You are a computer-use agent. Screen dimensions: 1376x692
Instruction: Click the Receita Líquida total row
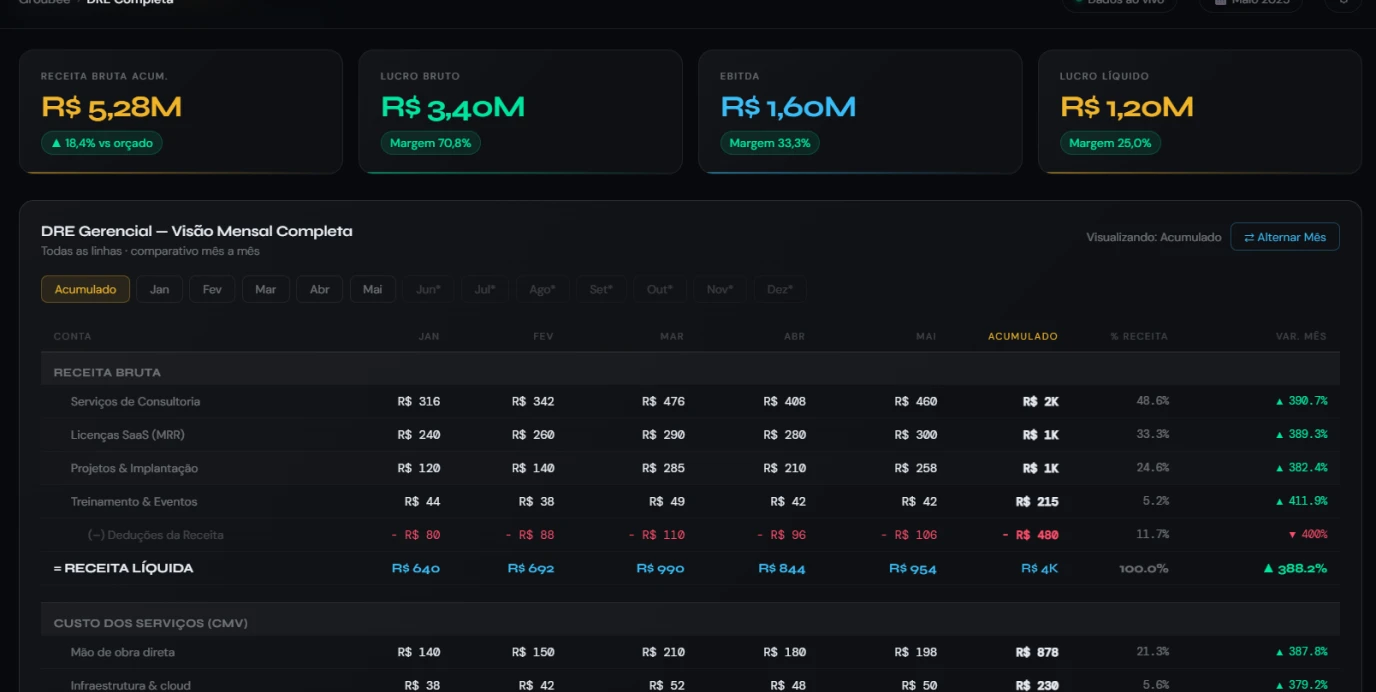click(x=690, y=568)
